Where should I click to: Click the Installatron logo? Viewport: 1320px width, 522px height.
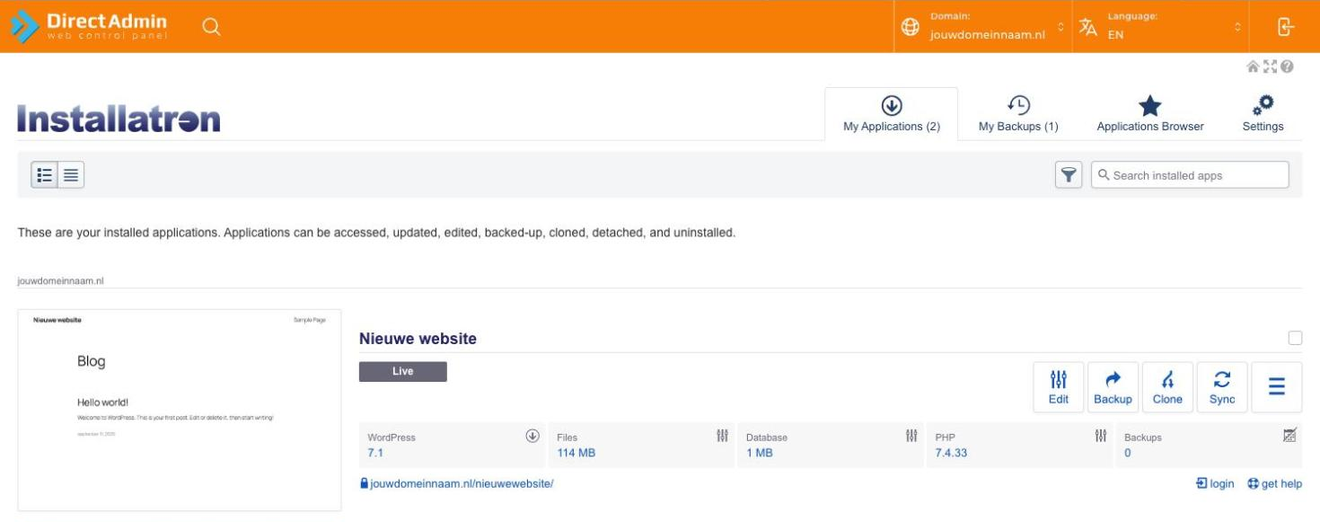pos(119,120)
